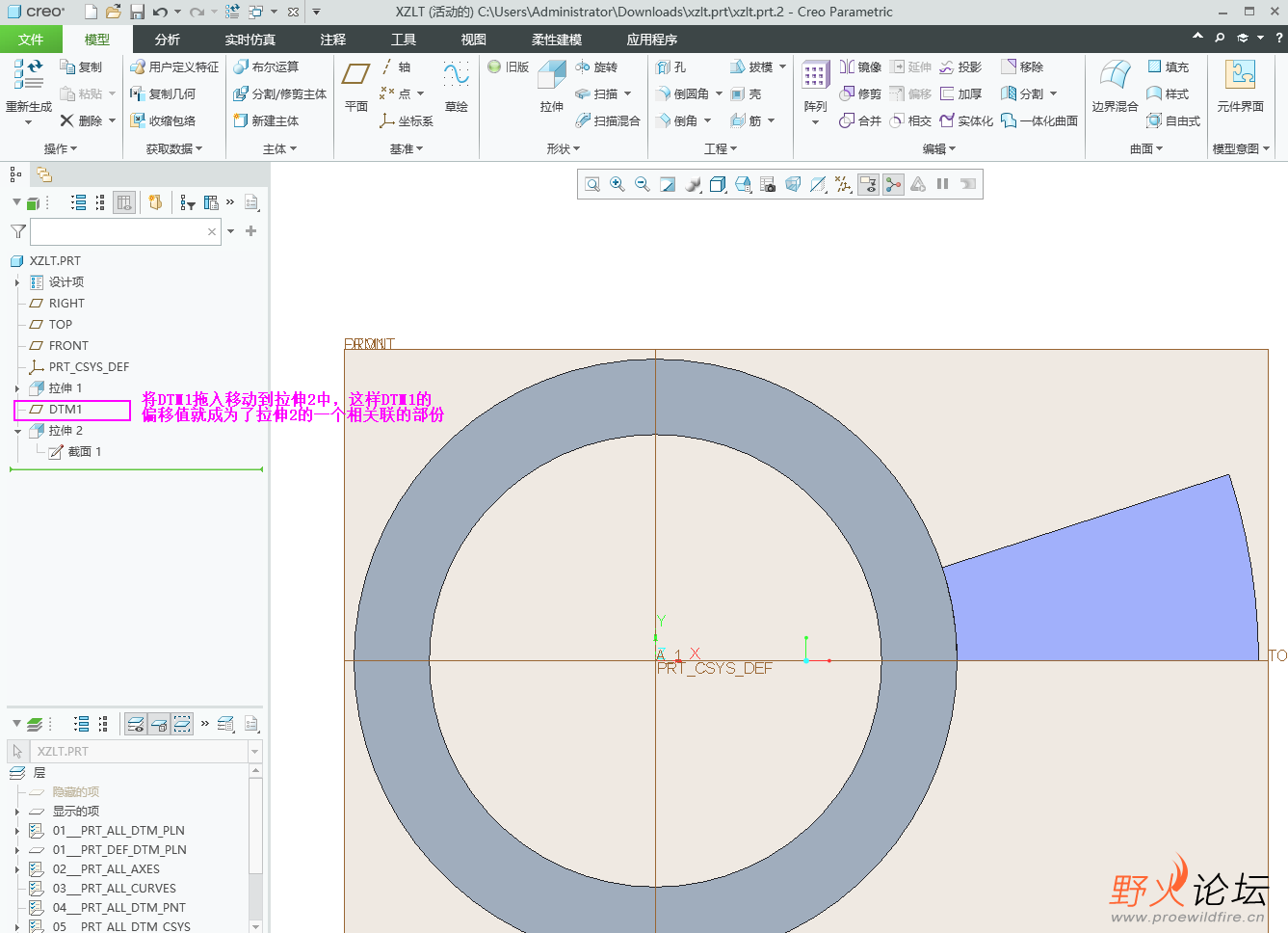Open the 基准 group dropdown
The width and height of the screenshot is (1288, 933).
pyautogui.click(x=407, y=148)
